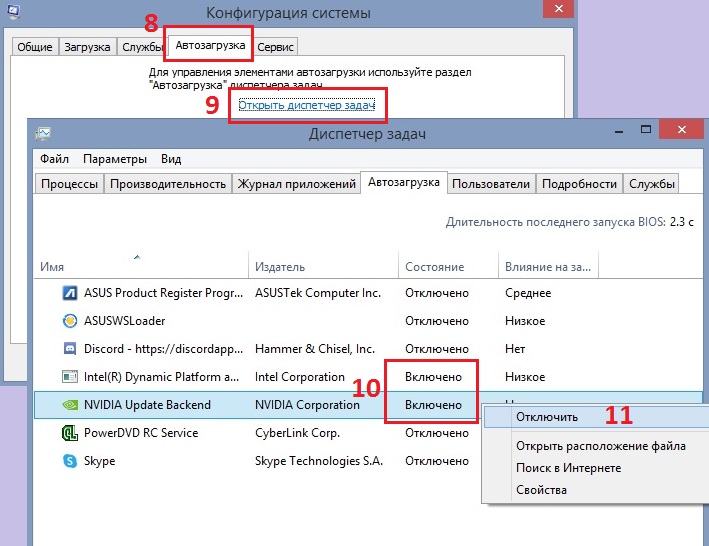Open the Вид menu
This screenshot has height=546, width=709.
pos(171,159)
